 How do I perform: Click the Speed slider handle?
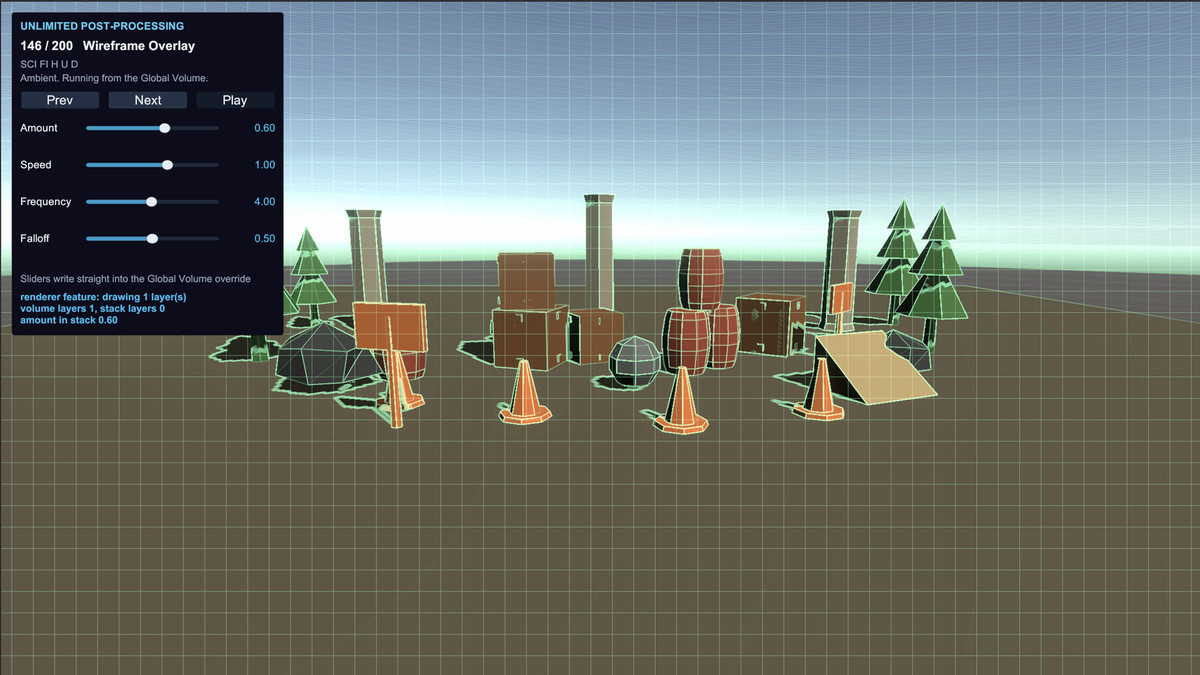(168, 165)
